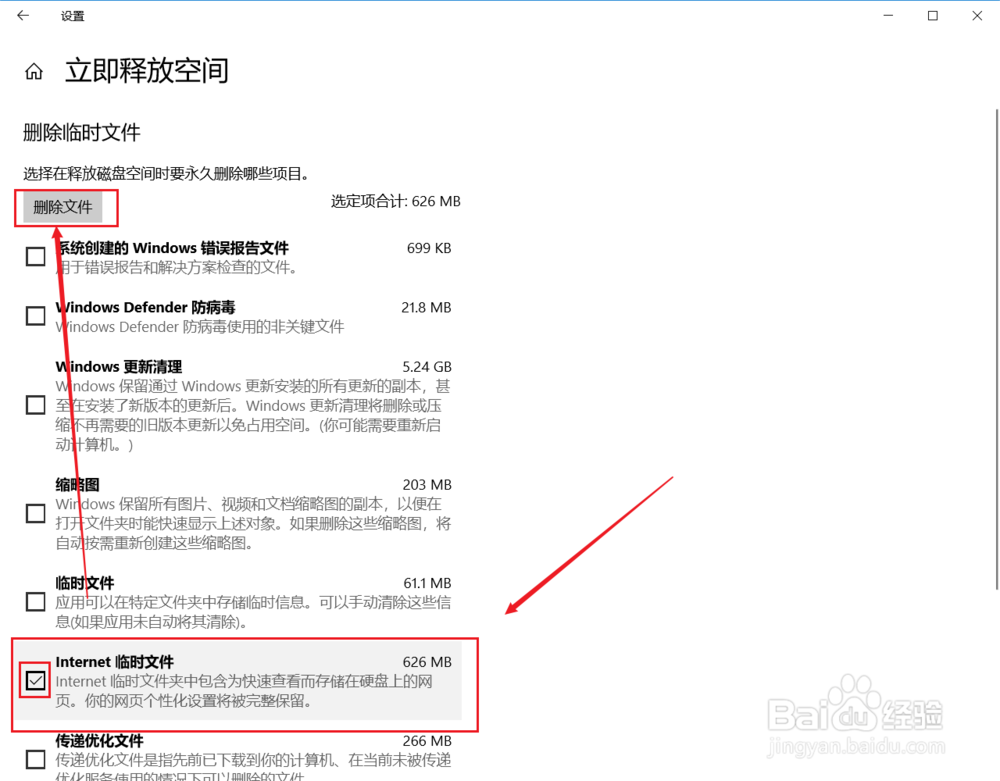Click the 266 MB size value
1000x781 pixels.
point(427,741)
